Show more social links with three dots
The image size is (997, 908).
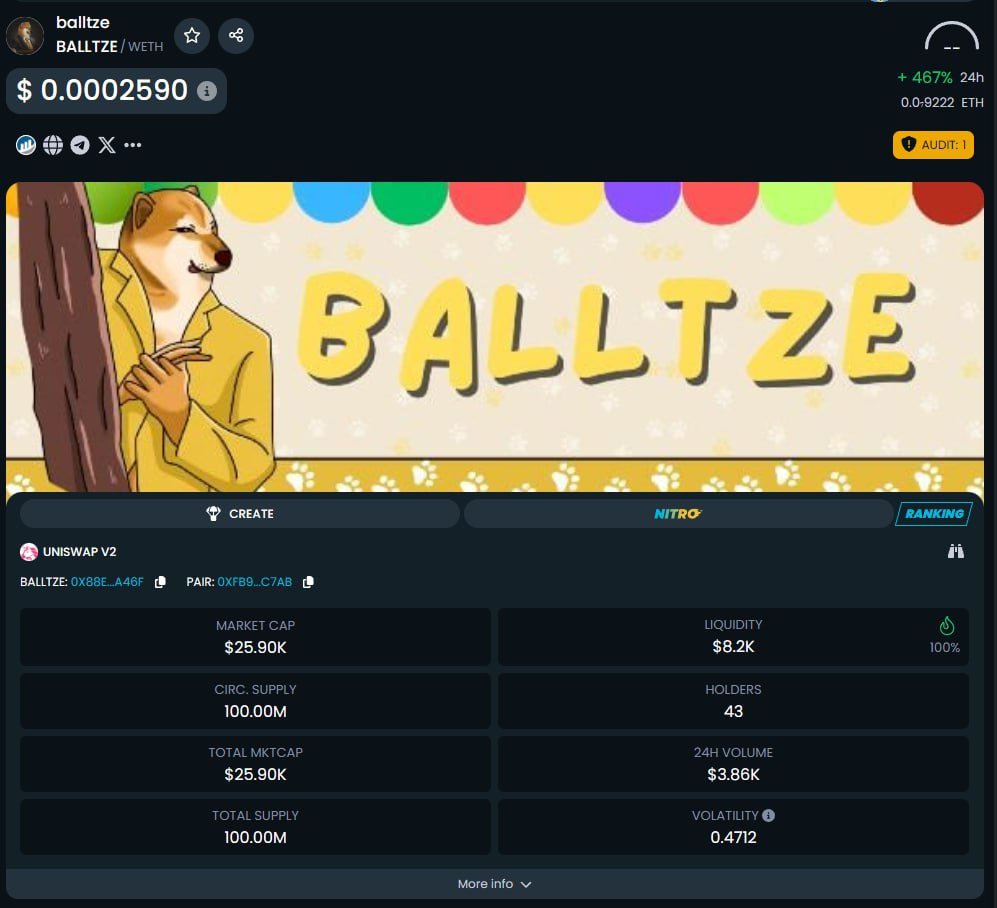coord(133,146)
